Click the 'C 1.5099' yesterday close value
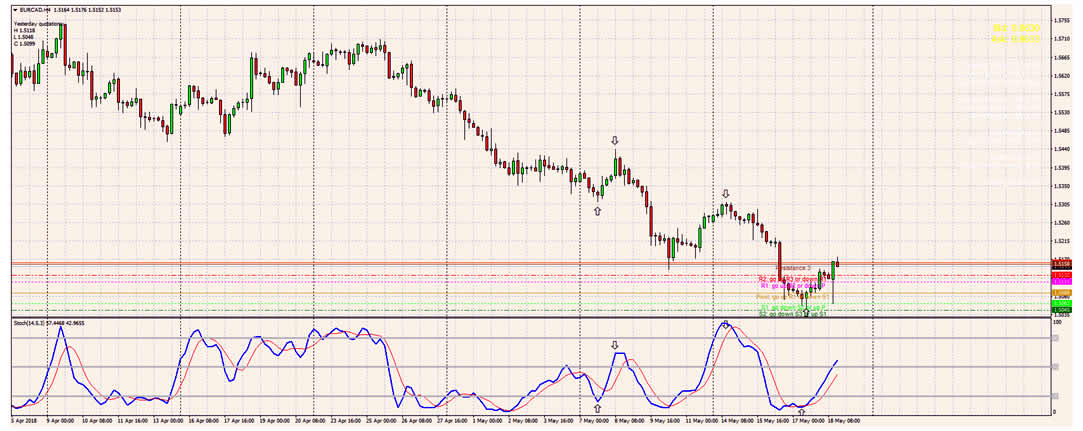 23,44
